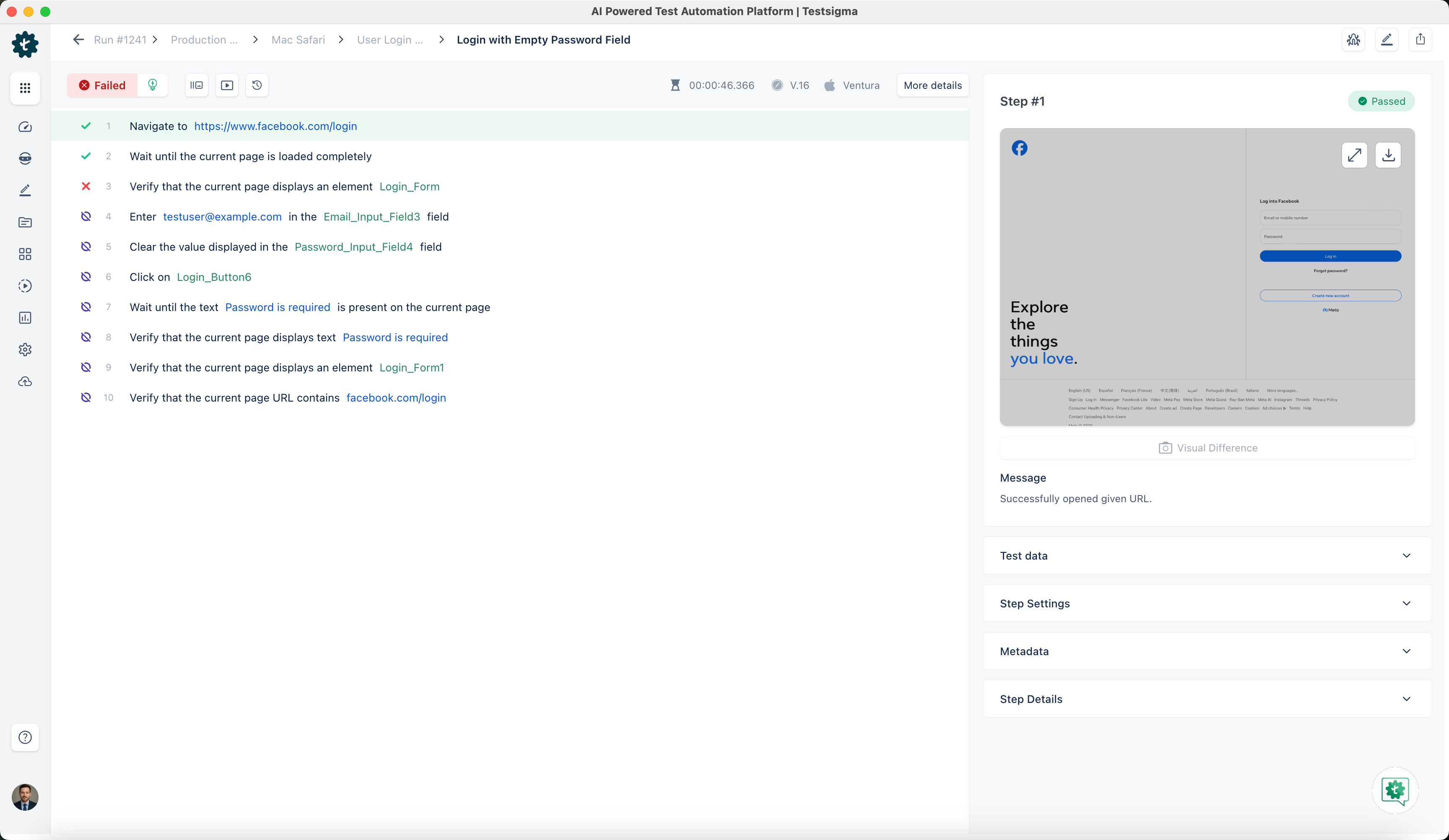The width and height of the screenshot is (1449, 840).
Task: Go to the User Login breadcrumb
Action: coord(390,40)
